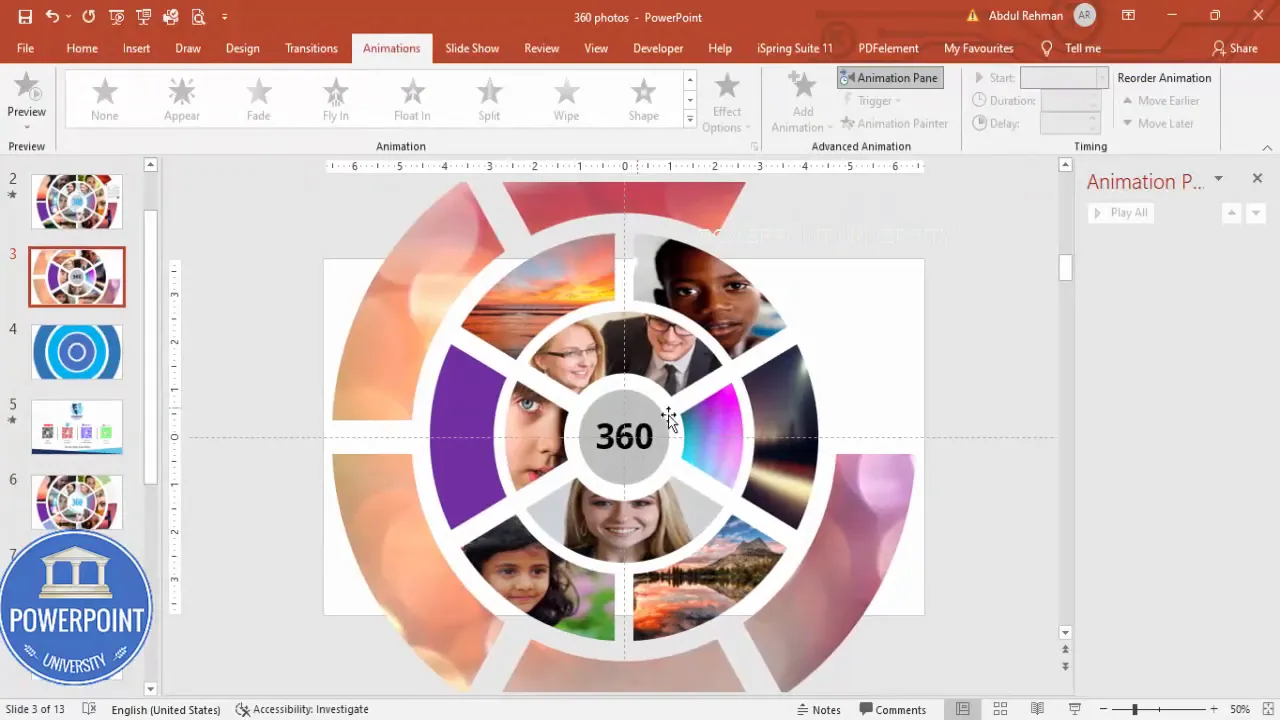Click the AR account avatar
This screenshot has height=720, width=1280.
(1084, 16)
